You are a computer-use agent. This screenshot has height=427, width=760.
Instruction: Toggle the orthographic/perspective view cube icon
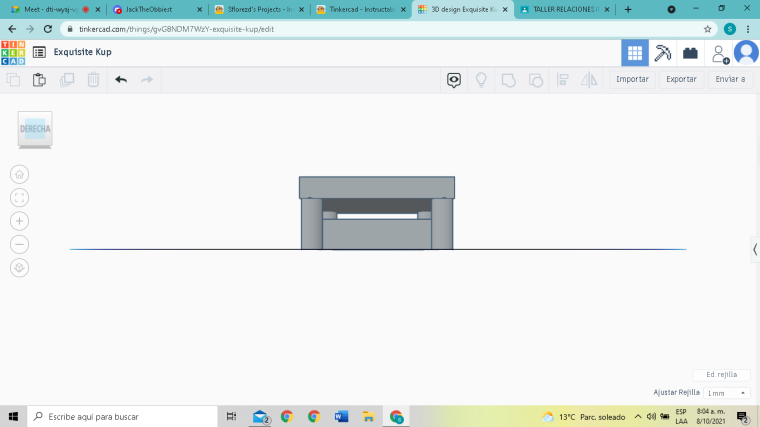(19, 268)
